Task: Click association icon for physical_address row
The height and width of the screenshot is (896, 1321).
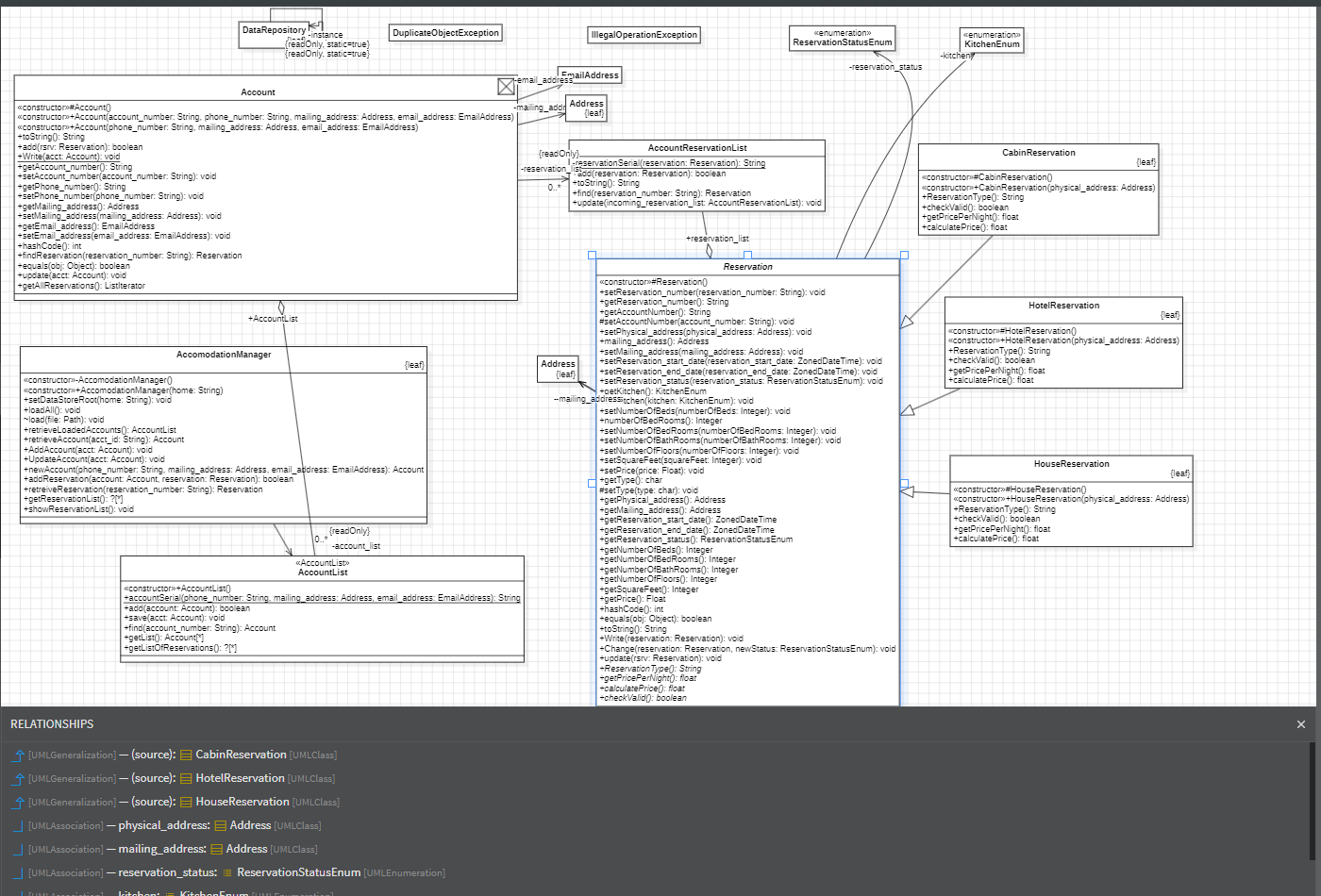Action: [18, 825]
